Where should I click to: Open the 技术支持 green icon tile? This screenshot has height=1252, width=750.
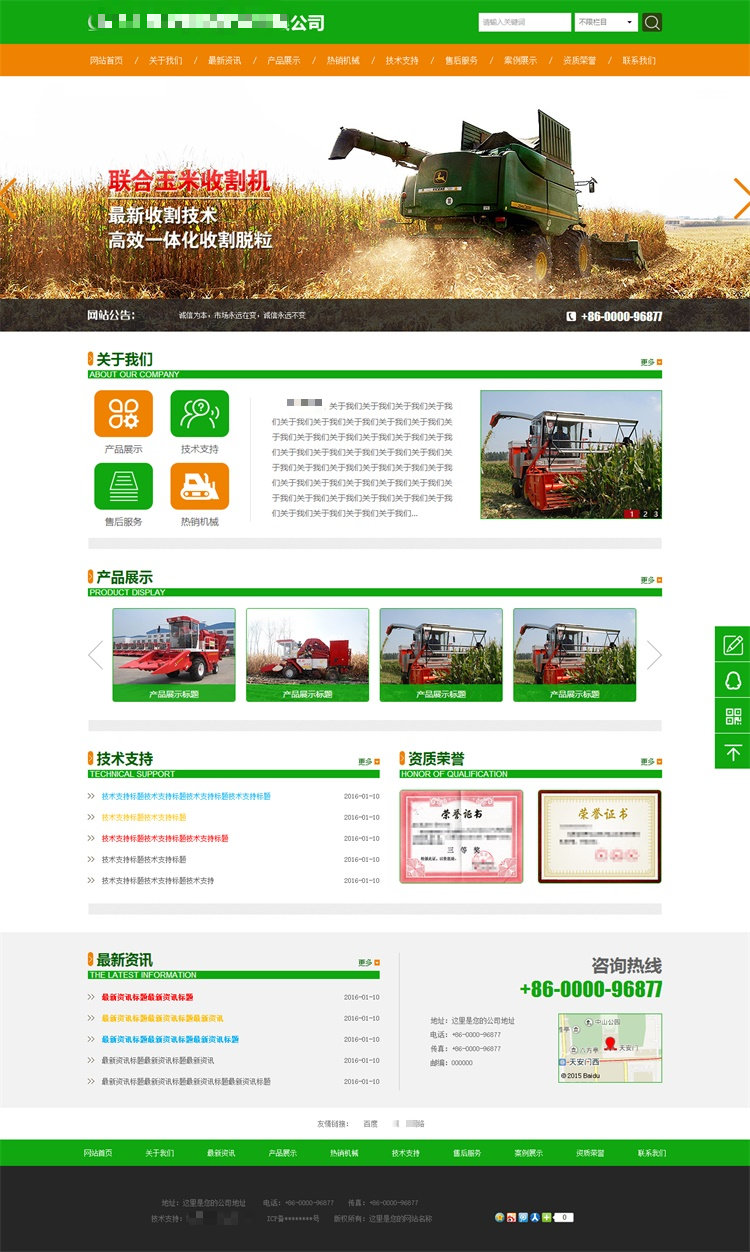pyautogui.click(x=199, y=413)
